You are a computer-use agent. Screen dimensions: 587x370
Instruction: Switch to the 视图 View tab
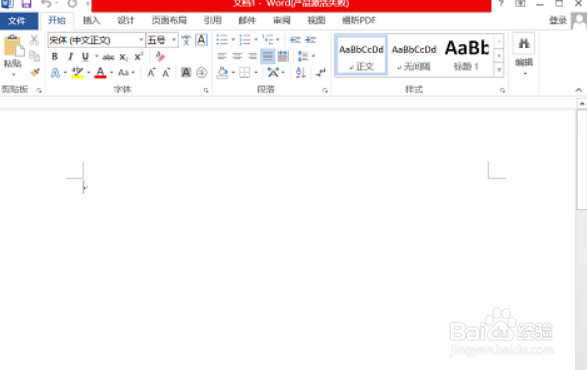316,20
